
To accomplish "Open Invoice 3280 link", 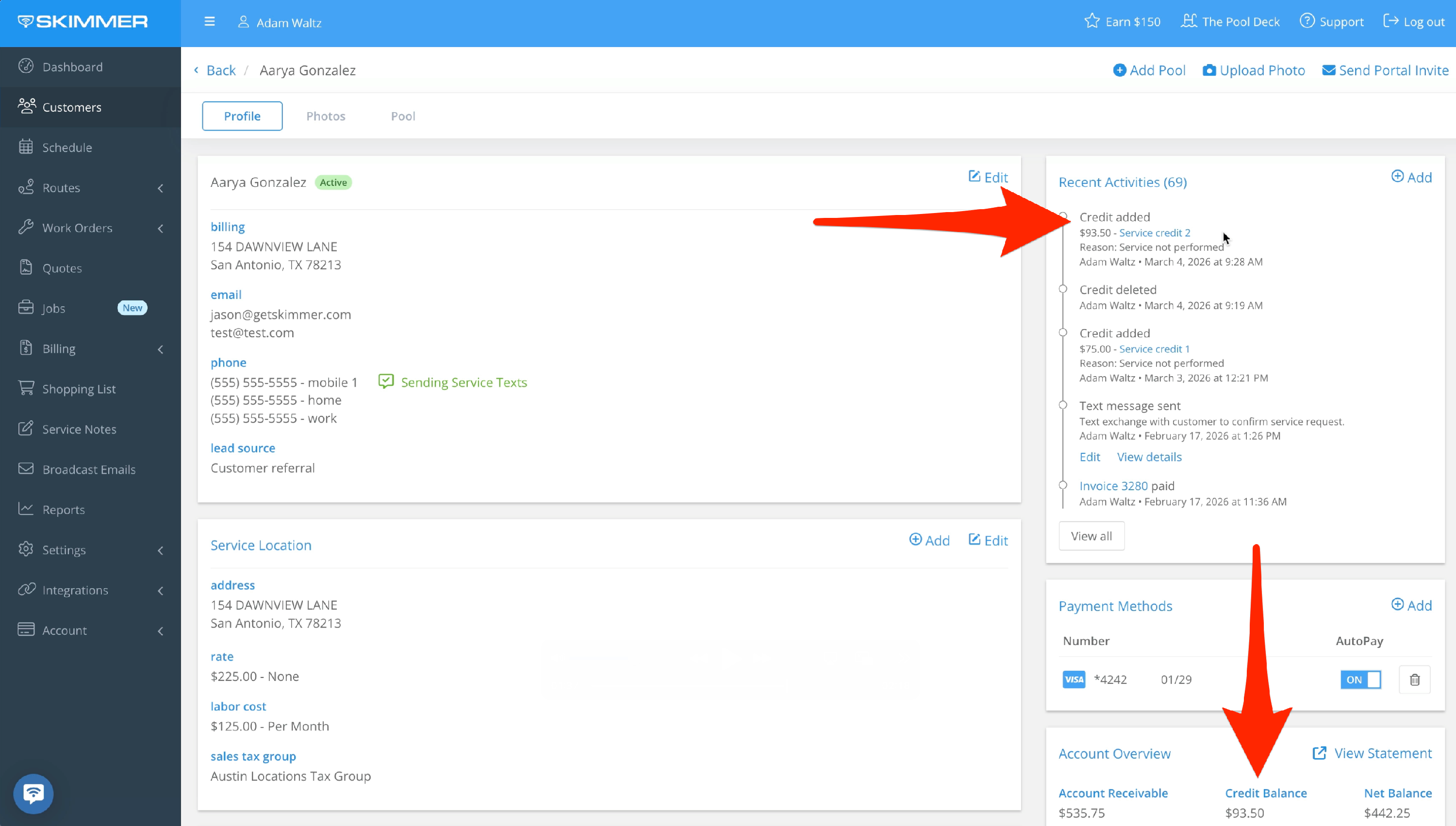I will tap(1113, 486).
